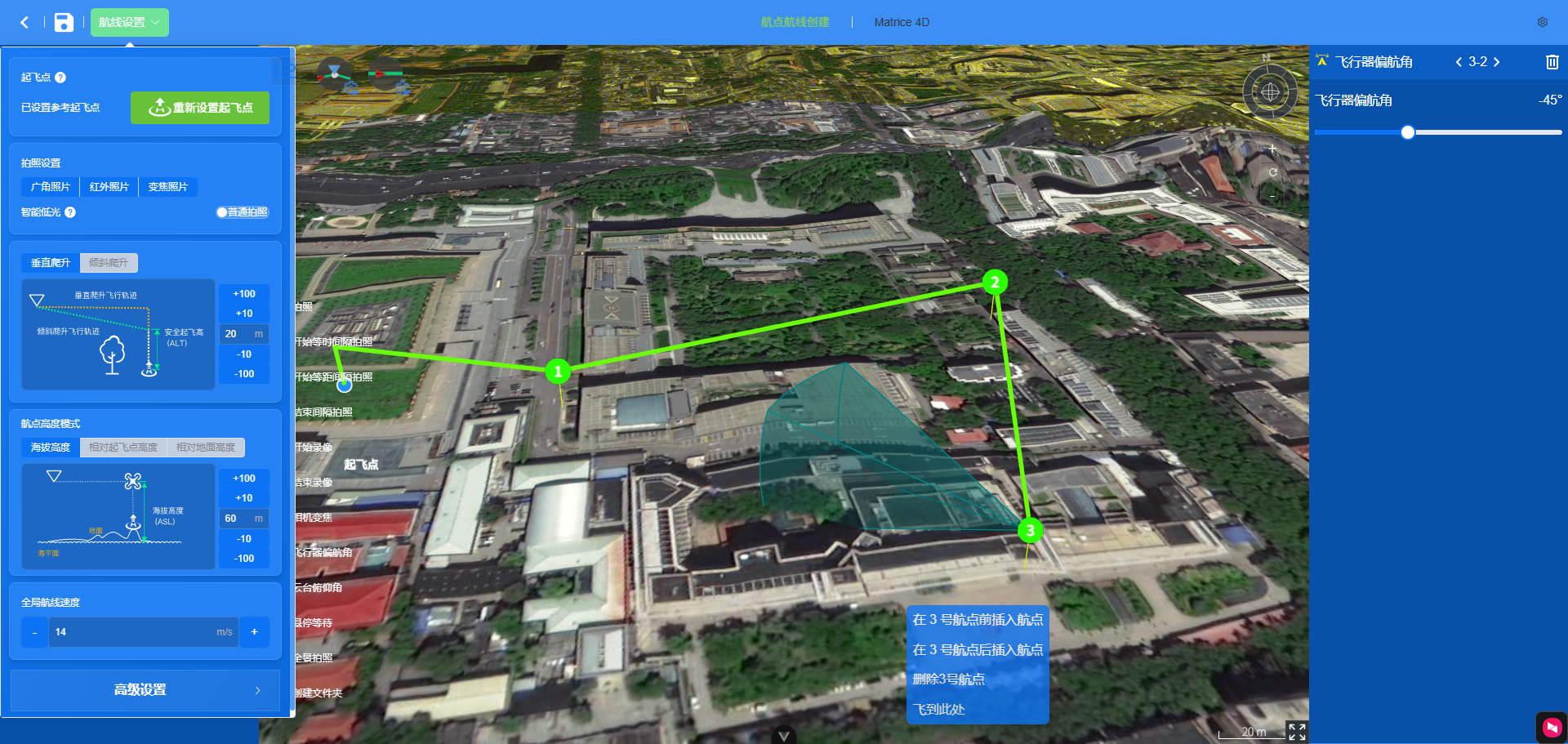Decrease safe takeoff height by -100

[x=244, y=374]
